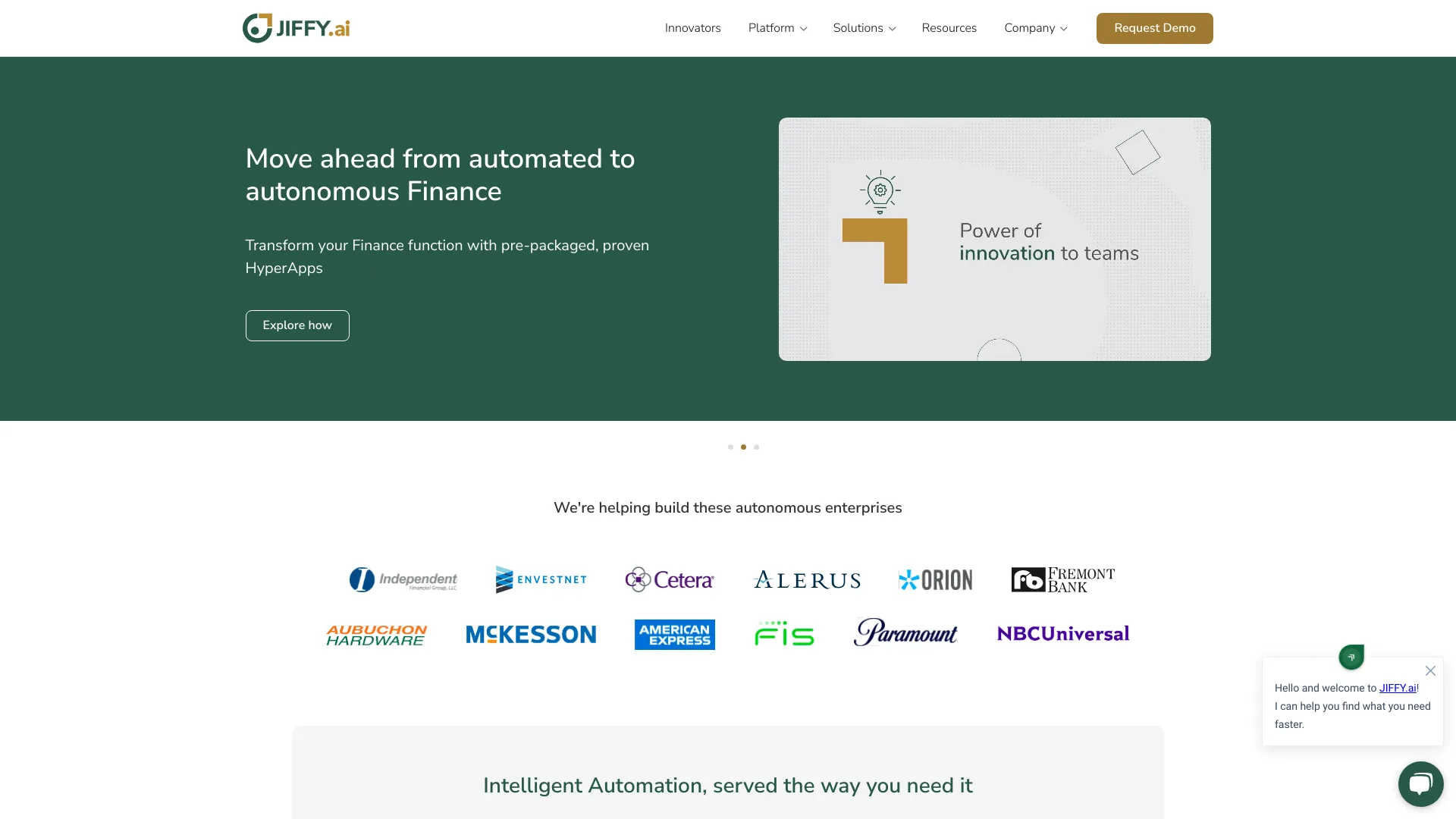The image size is (1456, 819).
Task: Click the JIFFY.ai chat link
Action: (x=1397, y=688)
